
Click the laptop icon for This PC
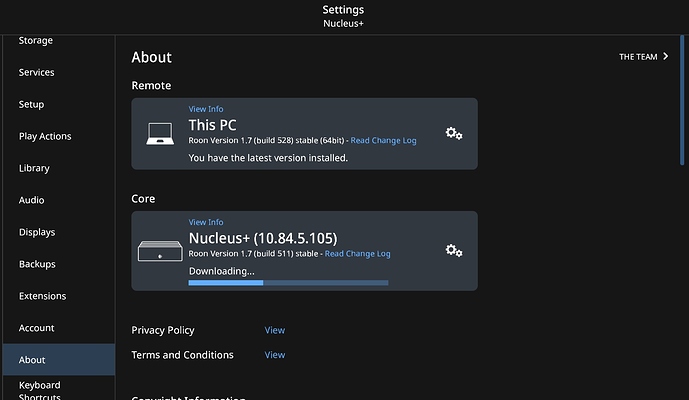click(160, 134)
